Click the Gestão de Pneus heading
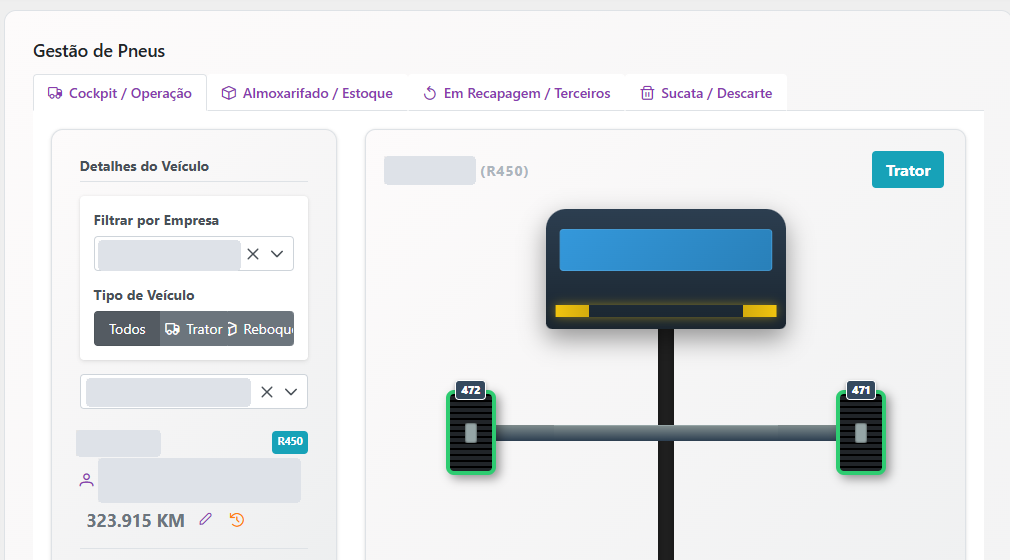The width and height of the screenshot is (1010, 560). point(99,51)
